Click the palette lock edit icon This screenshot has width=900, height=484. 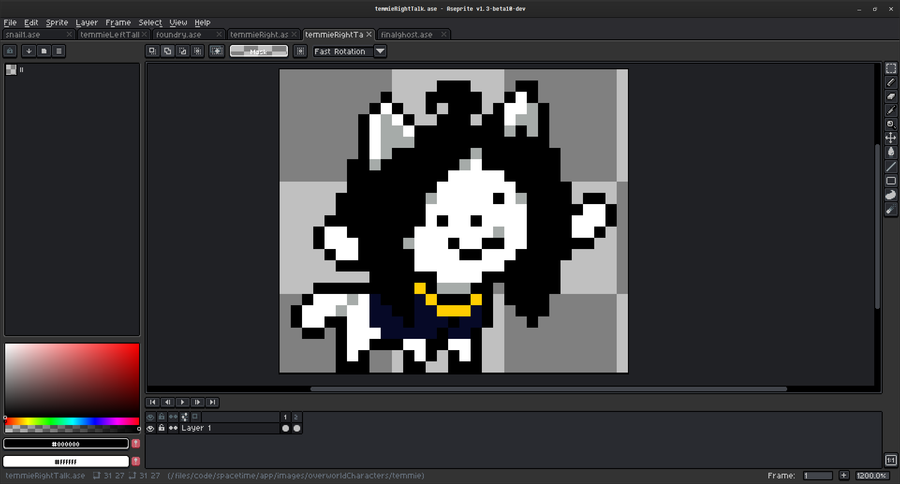click(x=10, y=51)
